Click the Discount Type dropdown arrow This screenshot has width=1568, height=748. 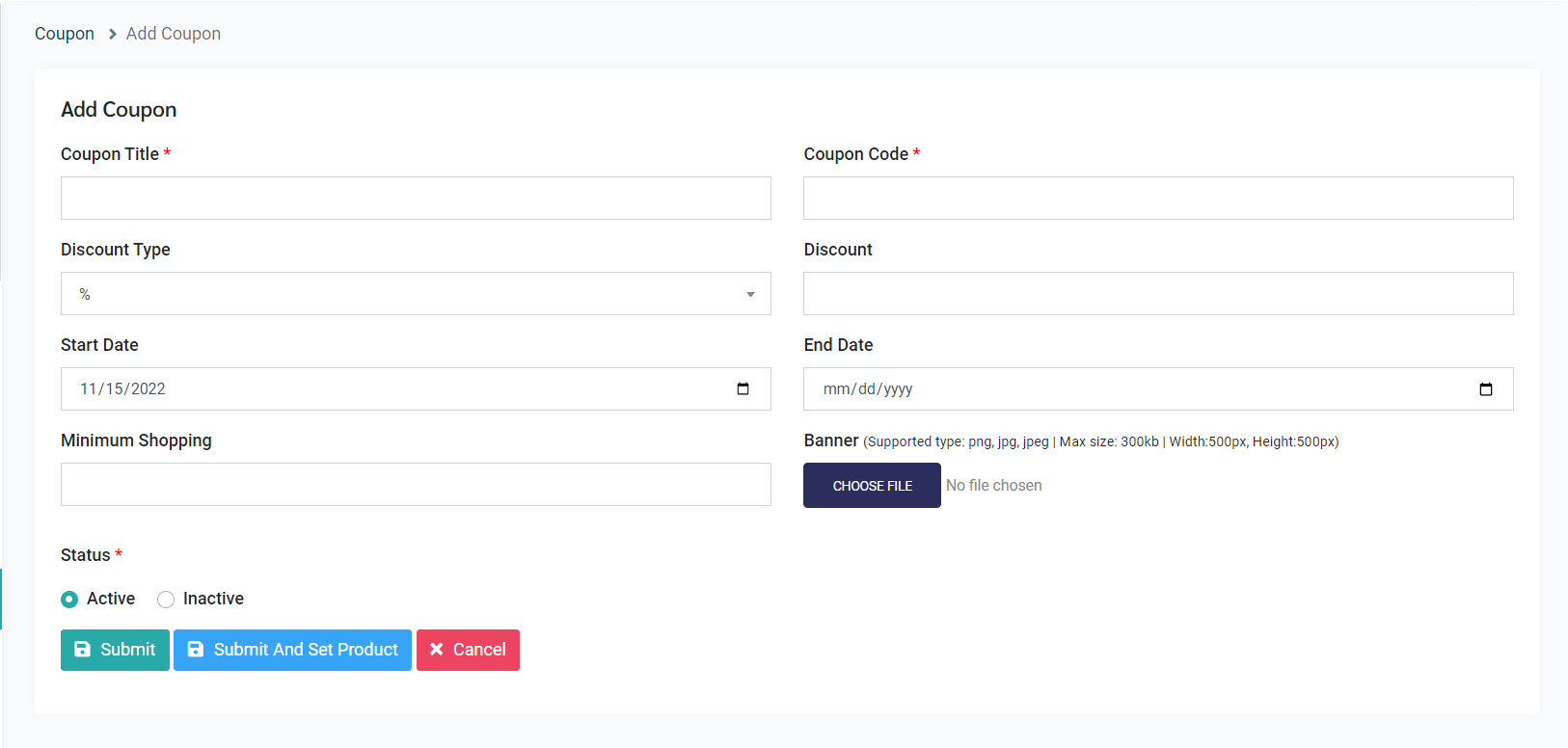point(750,295)
